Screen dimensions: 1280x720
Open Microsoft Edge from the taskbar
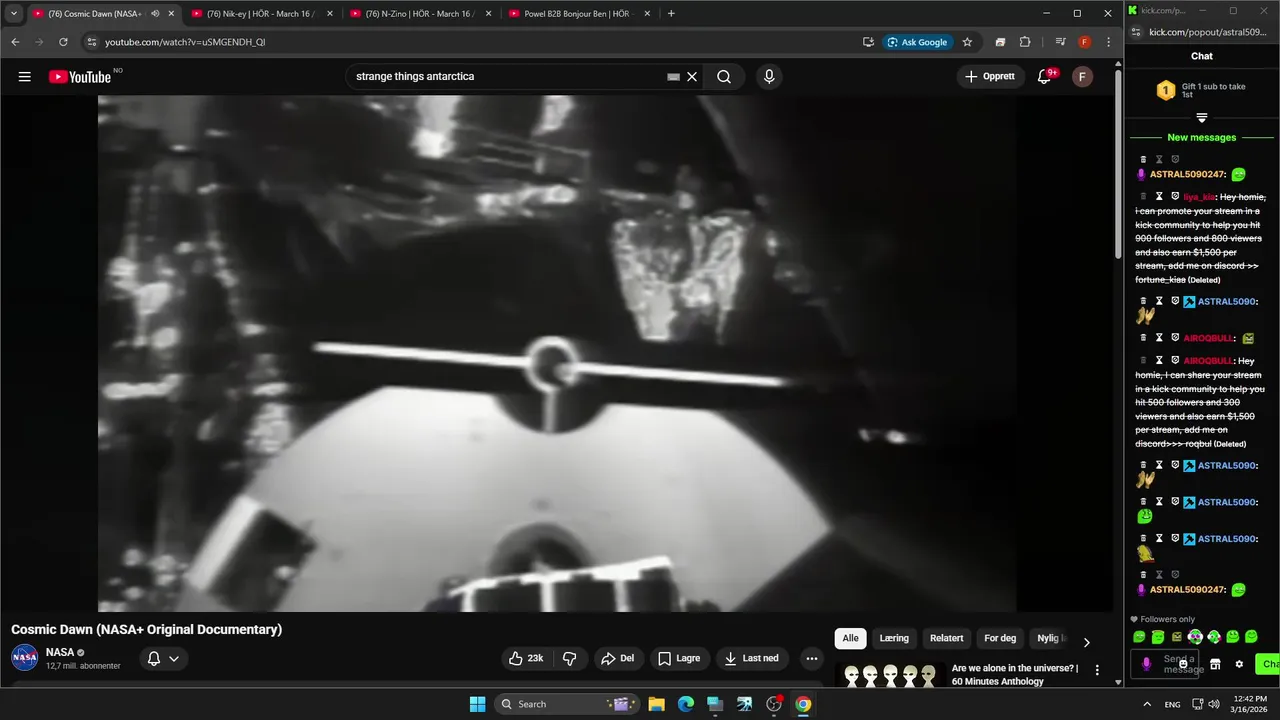(686, 704)
